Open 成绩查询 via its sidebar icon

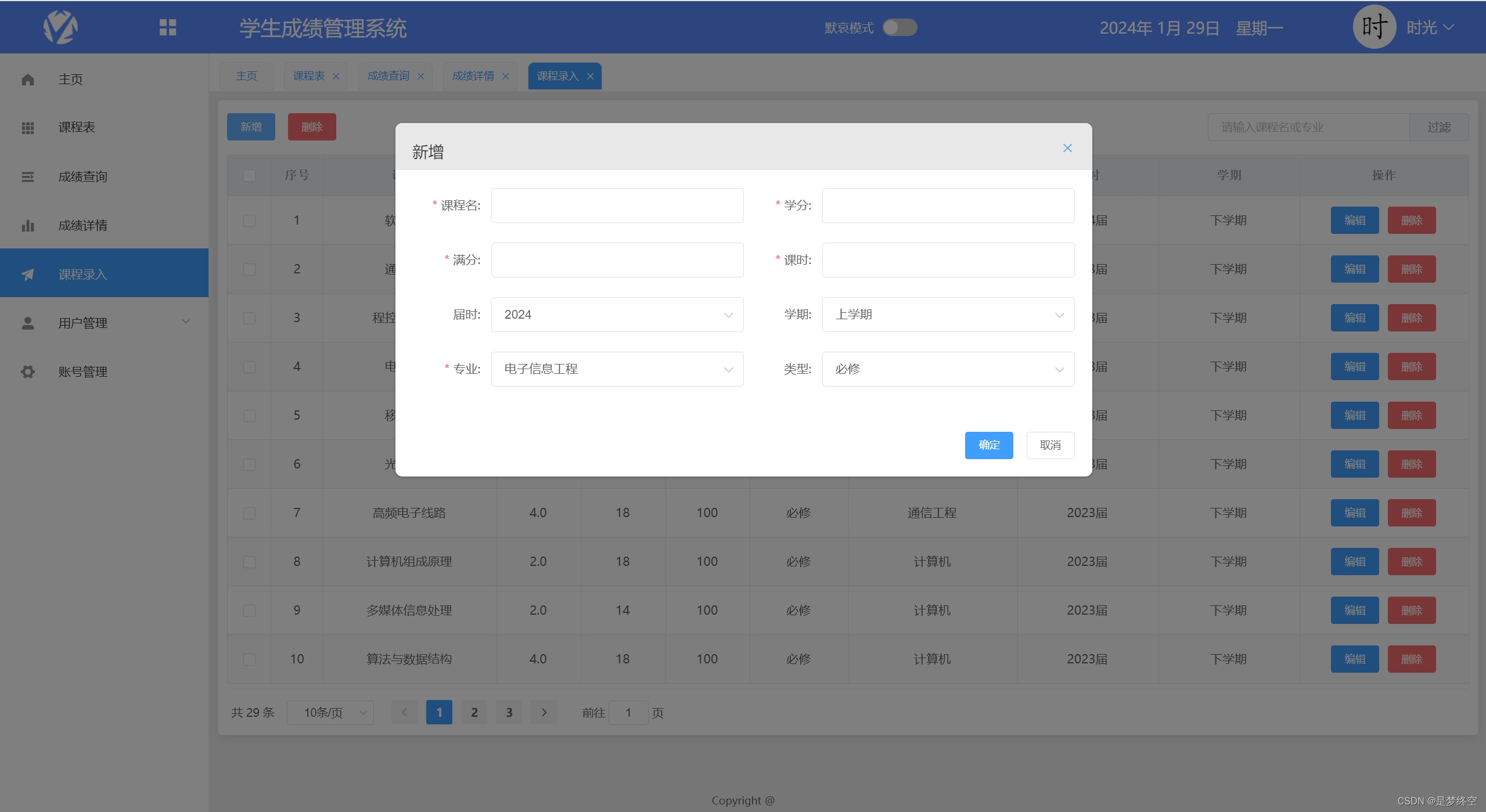(27, 176)
